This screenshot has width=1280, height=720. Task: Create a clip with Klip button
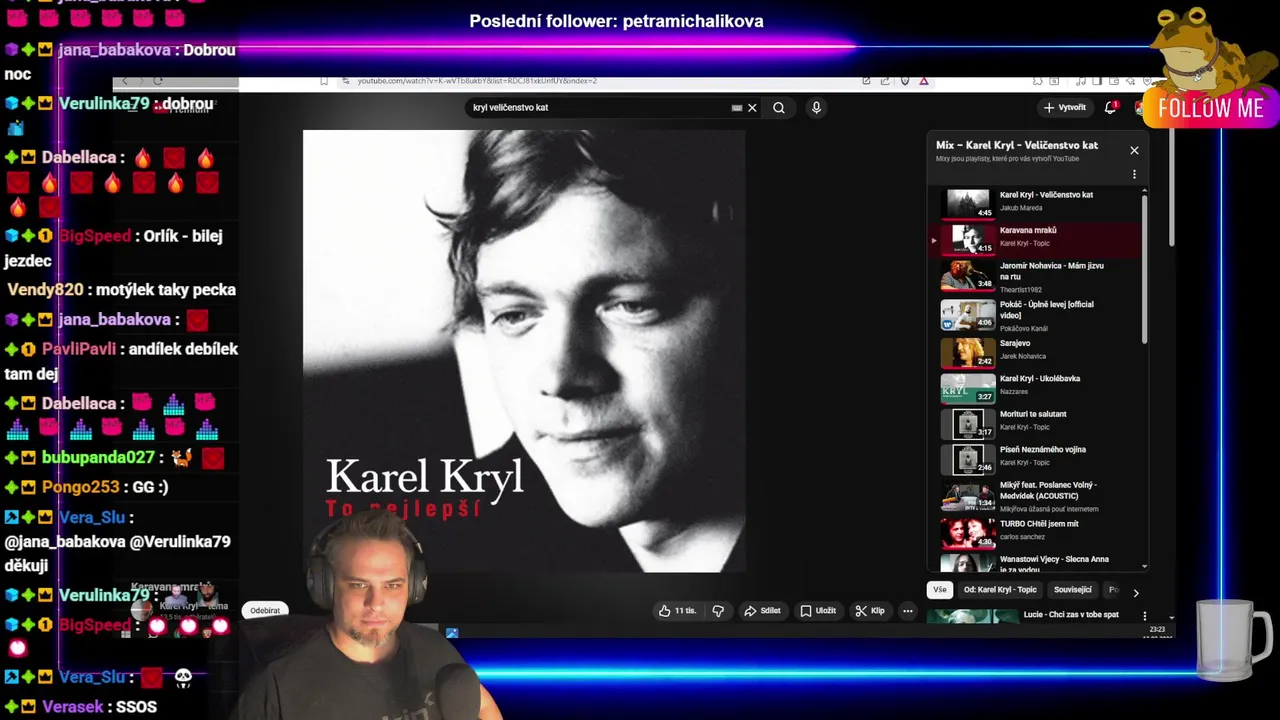pos(869,611)
